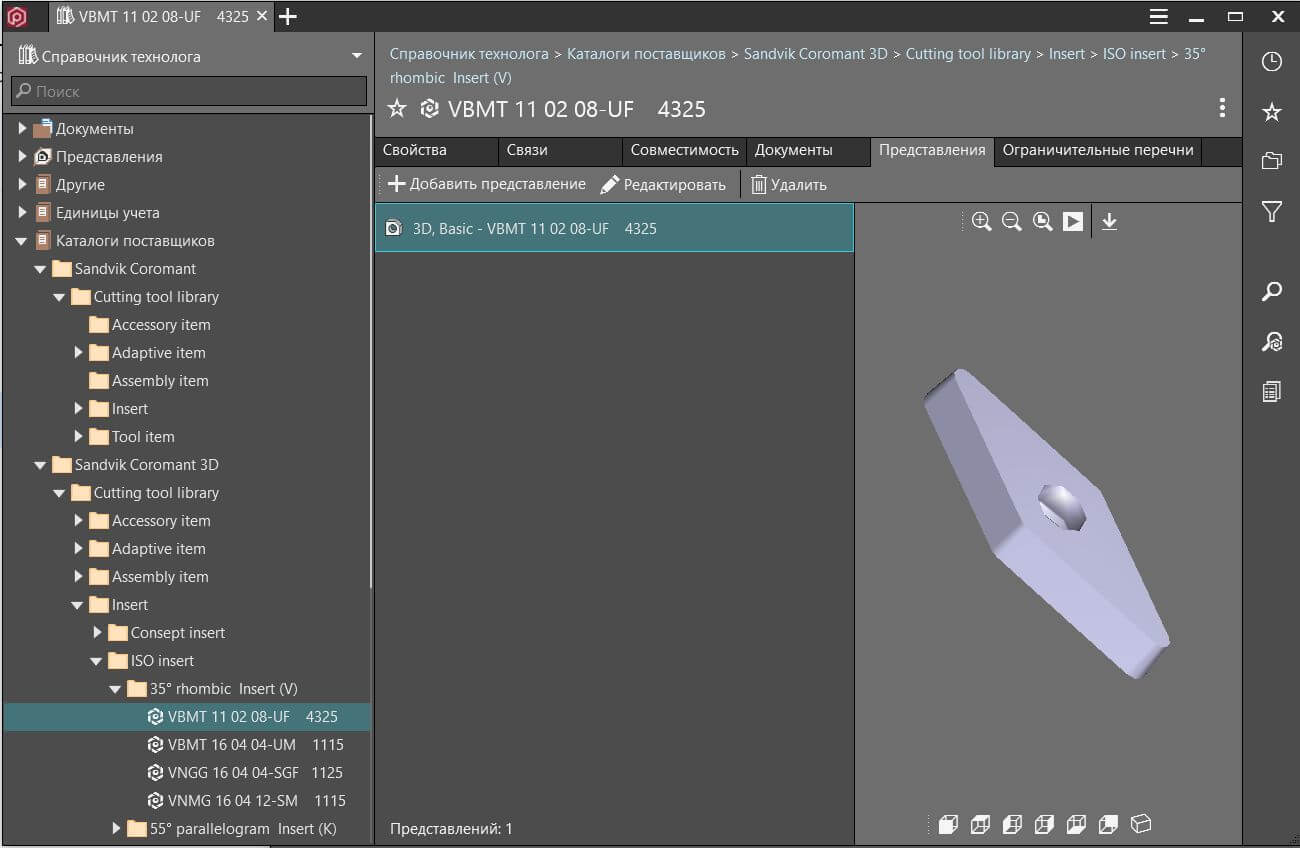Open the history clock icon in right sidebar
1300x848 pixels.
pos(1271,61)
